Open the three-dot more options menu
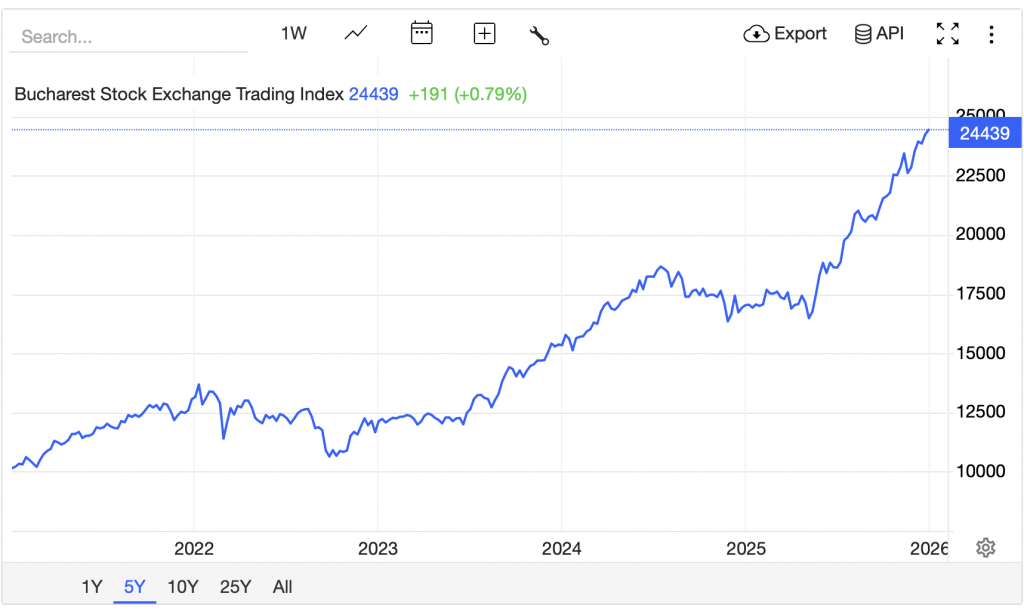Screen dimensions: 1024x612 pyautogui.click(x=991, y=35)
